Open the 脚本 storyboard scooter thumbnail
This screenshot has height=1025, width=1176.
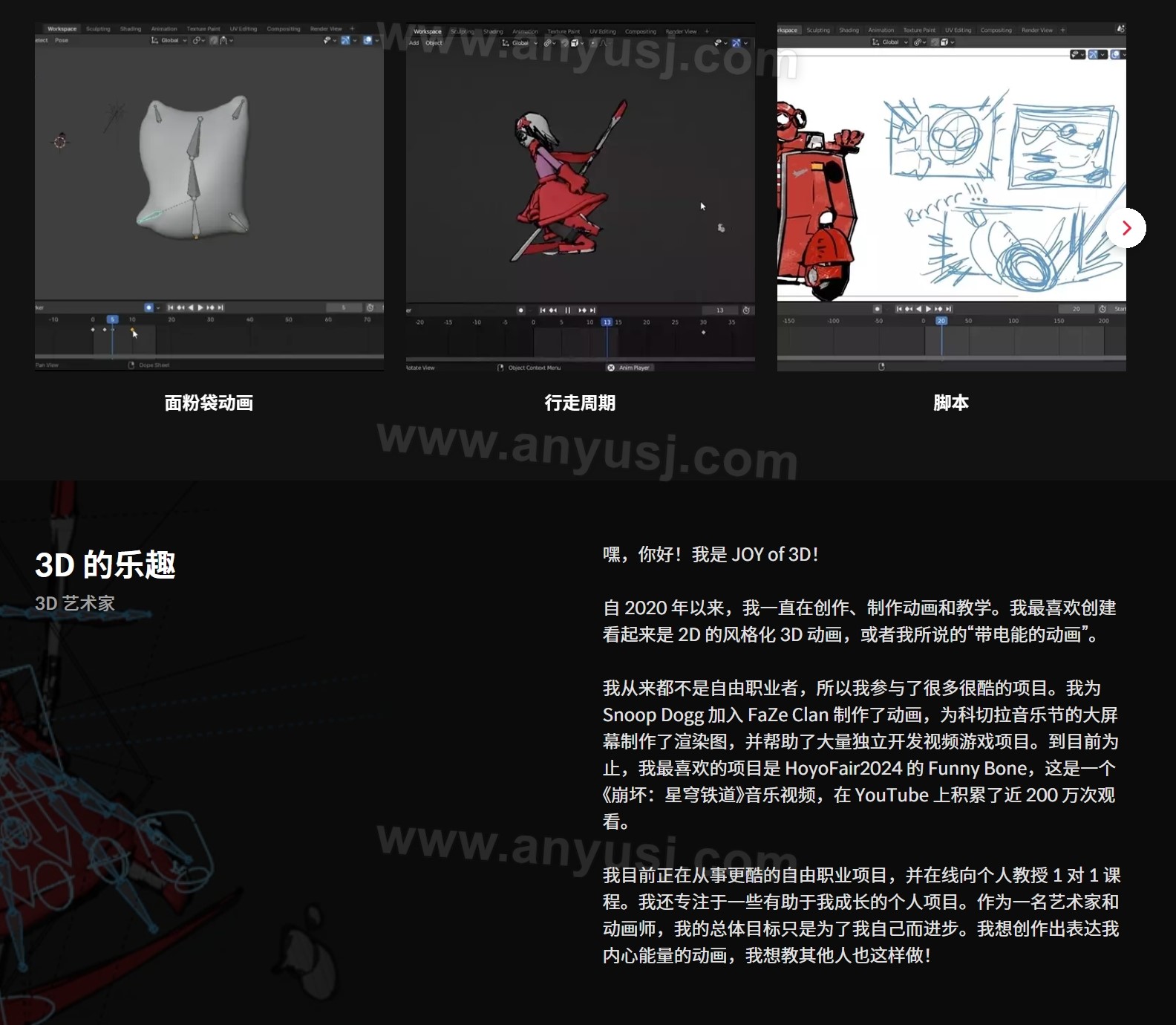coord(952,197)
